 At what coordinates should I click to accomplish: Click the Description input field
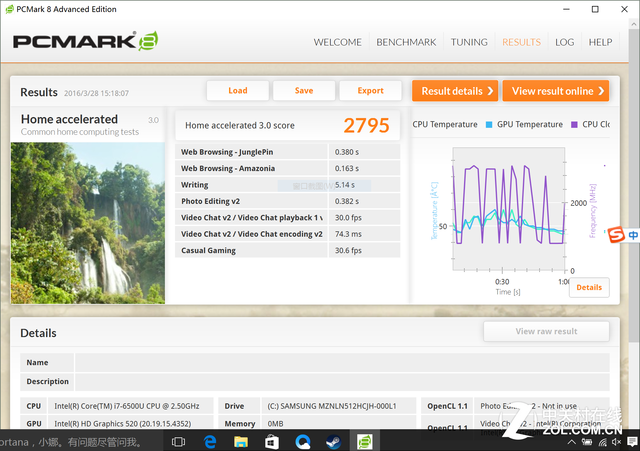click(342, 382)
